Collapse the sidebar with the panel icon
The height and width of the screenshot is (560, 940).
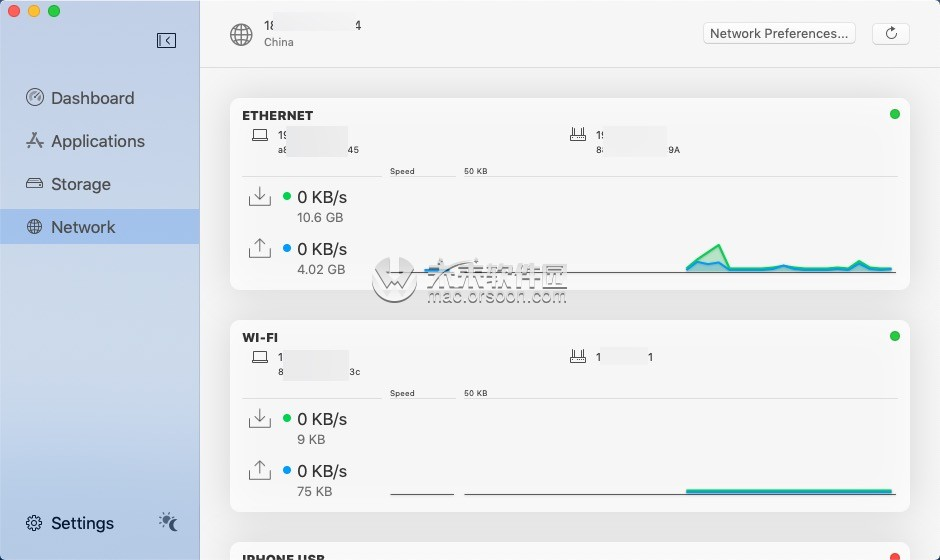coord(166,40)
